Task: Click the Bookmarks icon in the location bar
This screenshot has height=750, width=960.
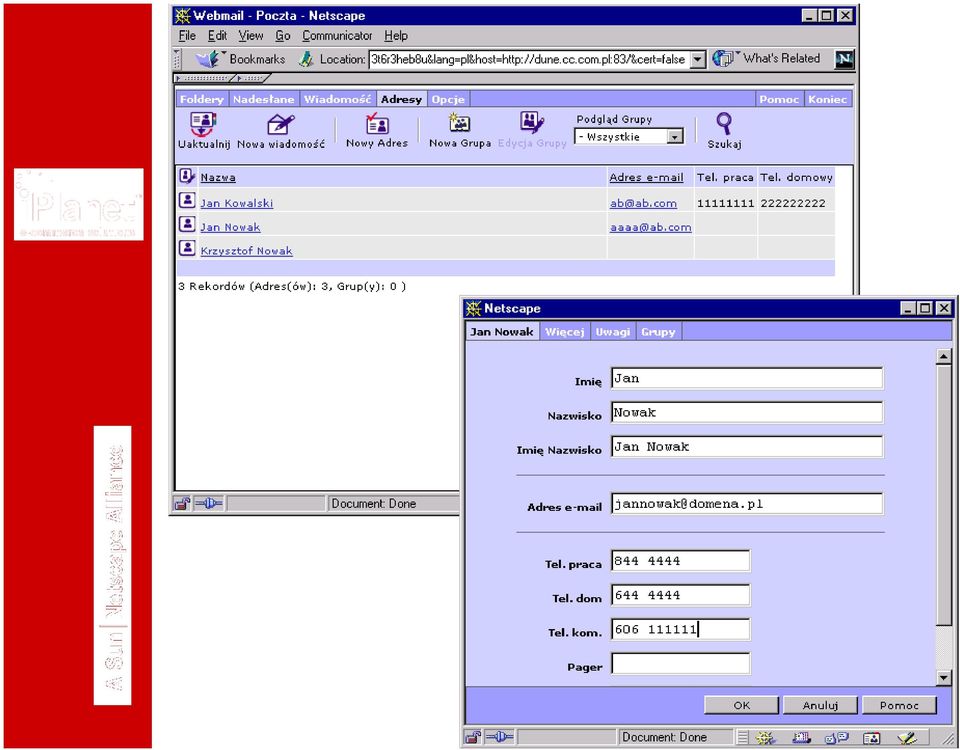Action: pos(208,59)
